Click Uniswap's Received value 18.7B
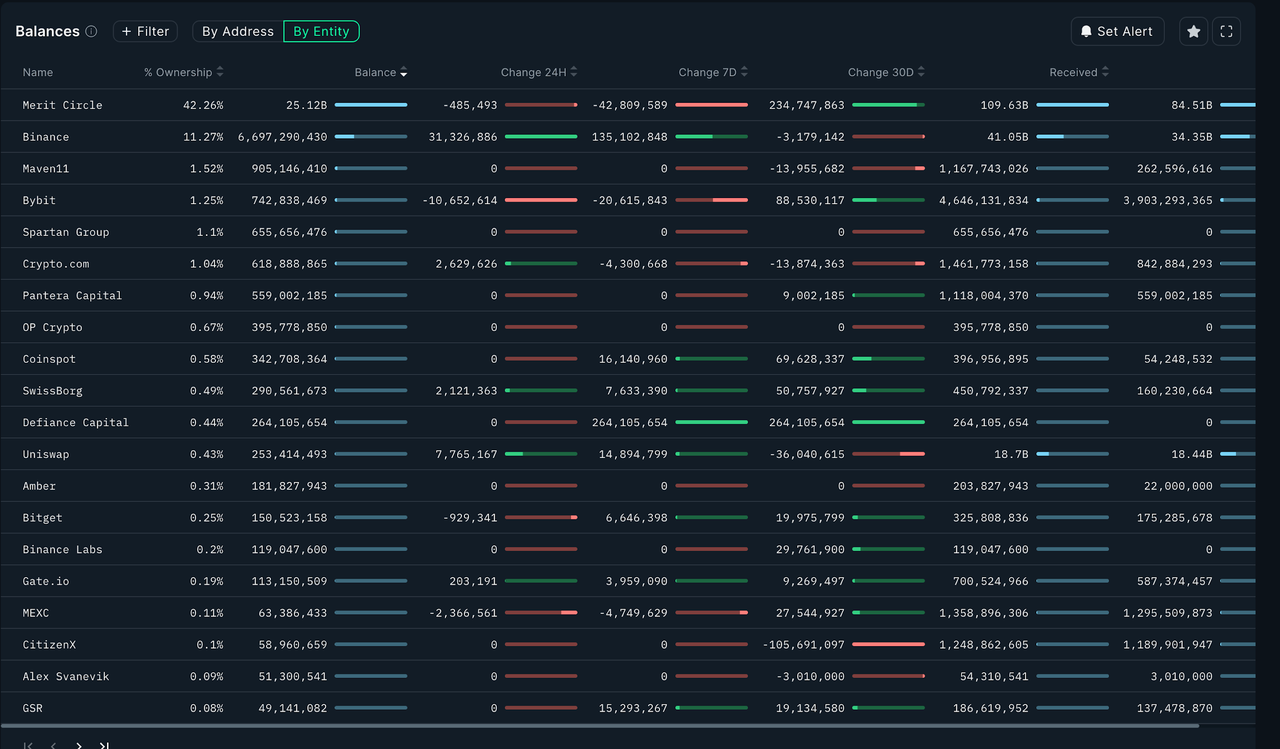The width and height of the screenshot is (1280, 749). point(1012,455)
